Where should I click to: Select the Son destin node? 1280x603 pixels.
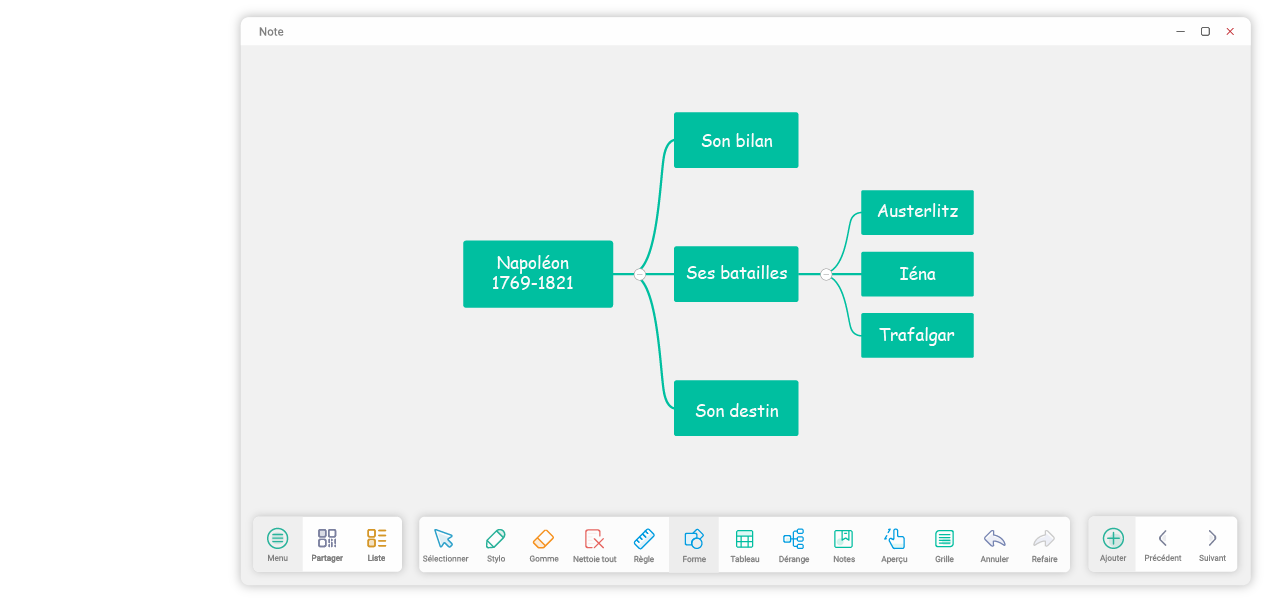point(736,408)
